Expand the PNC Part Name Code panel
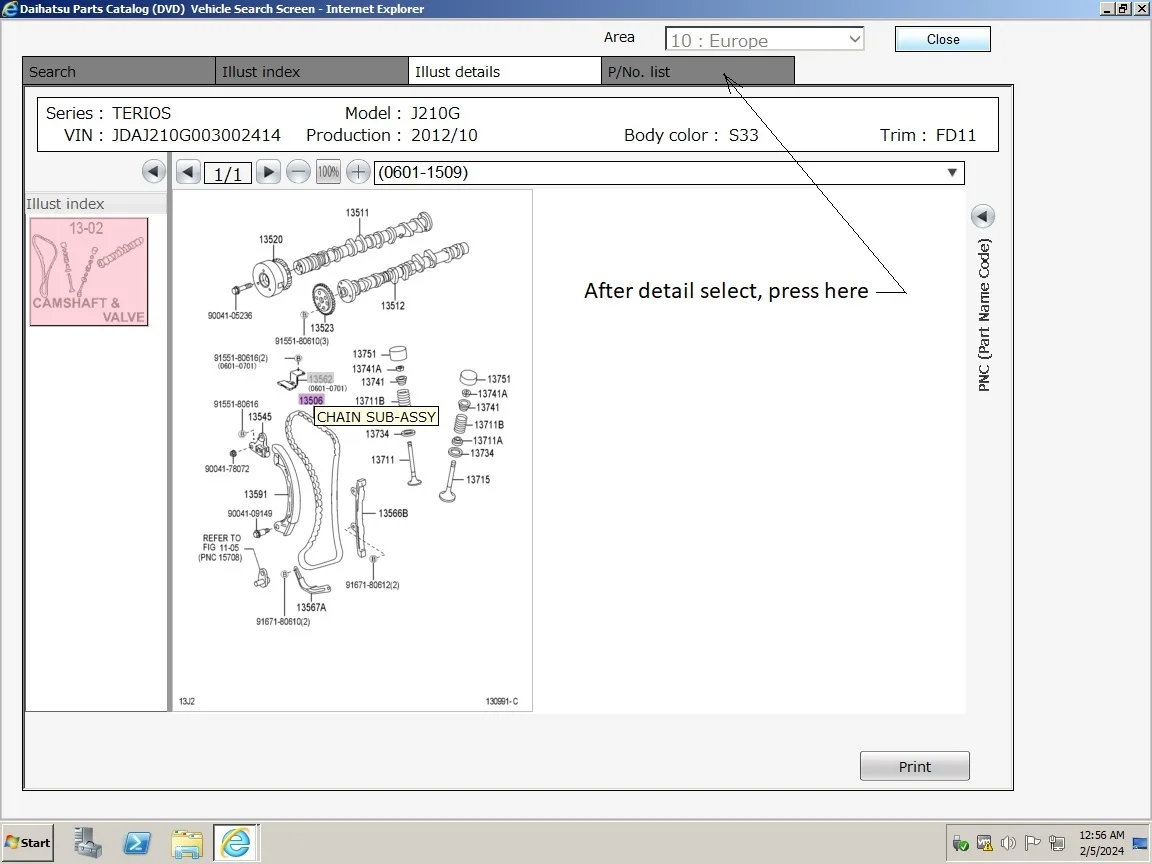Screen dimensions: 1152x864 pyautogui.click(x=982, y=216)
